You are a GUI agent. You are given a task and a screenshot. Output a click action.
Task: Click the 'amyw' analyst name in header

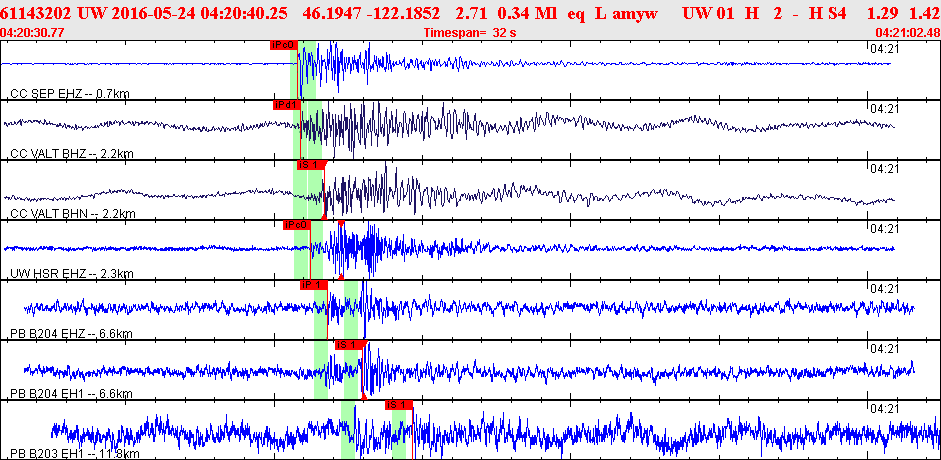click(633, 13)
